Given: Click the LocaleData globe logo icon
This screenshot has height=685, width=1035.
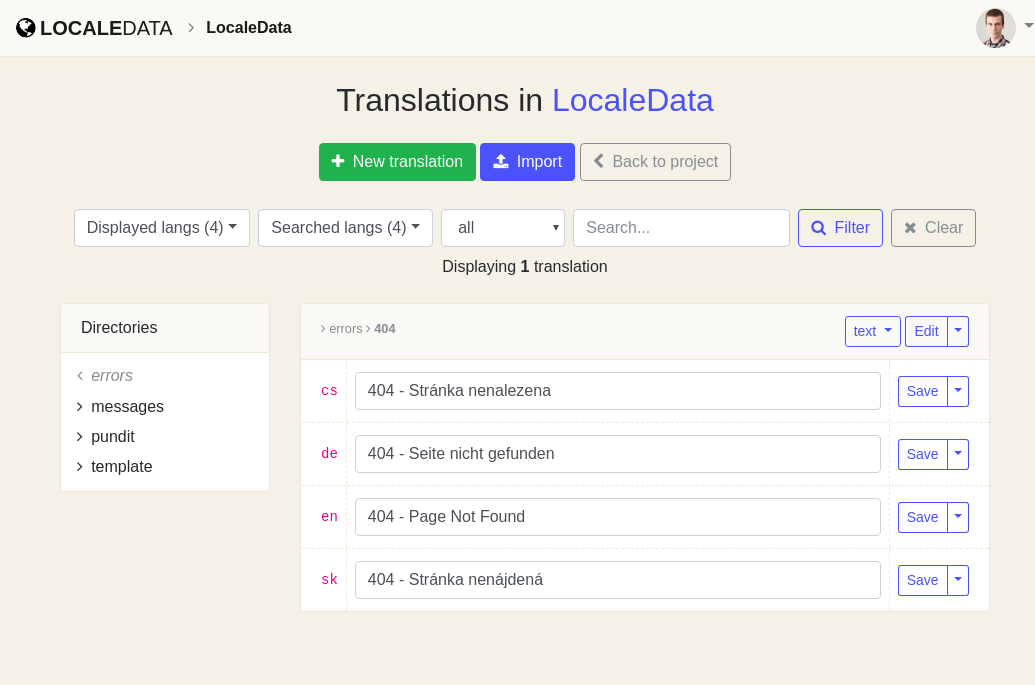Looking at the screenshot, I should click(25, 28).
